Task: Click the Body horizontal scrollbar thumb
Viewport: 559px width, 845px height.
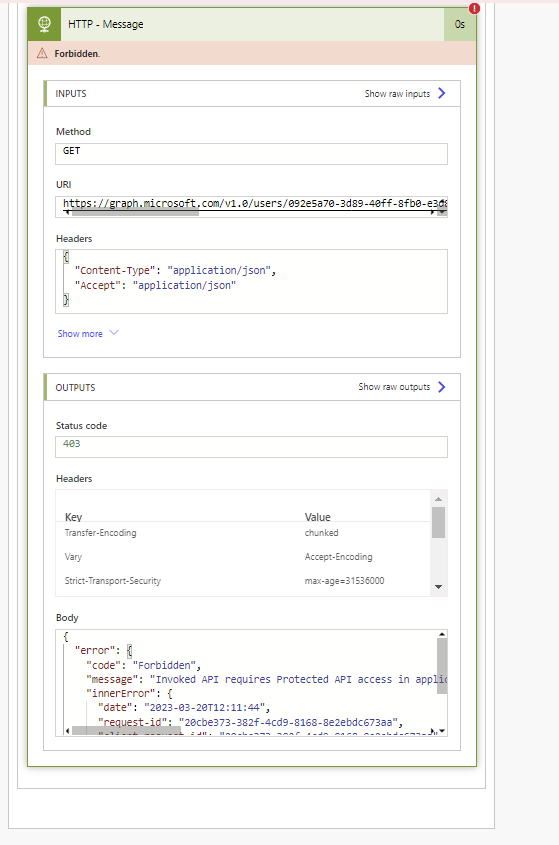Action: point(126,731)
